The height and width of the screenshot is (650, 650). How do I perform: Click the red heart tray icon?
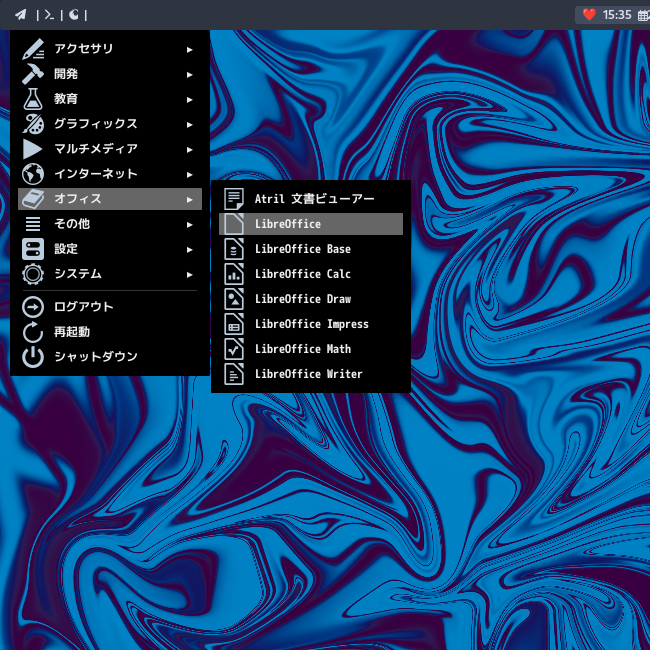tap(589, 15)
